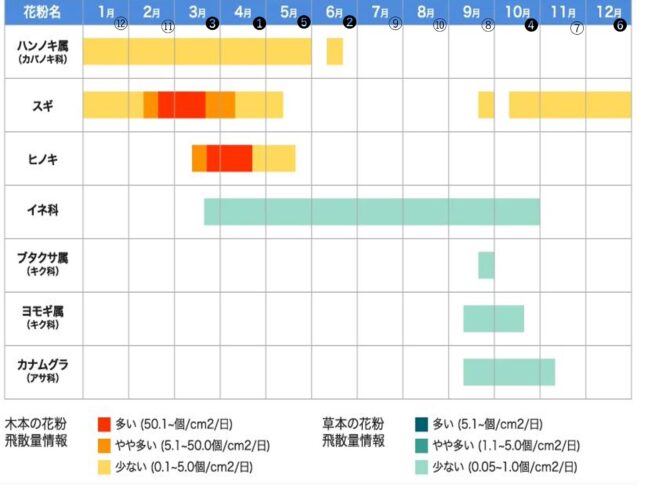
Task: Select the 5月 column header
Action: click(289, 12)
